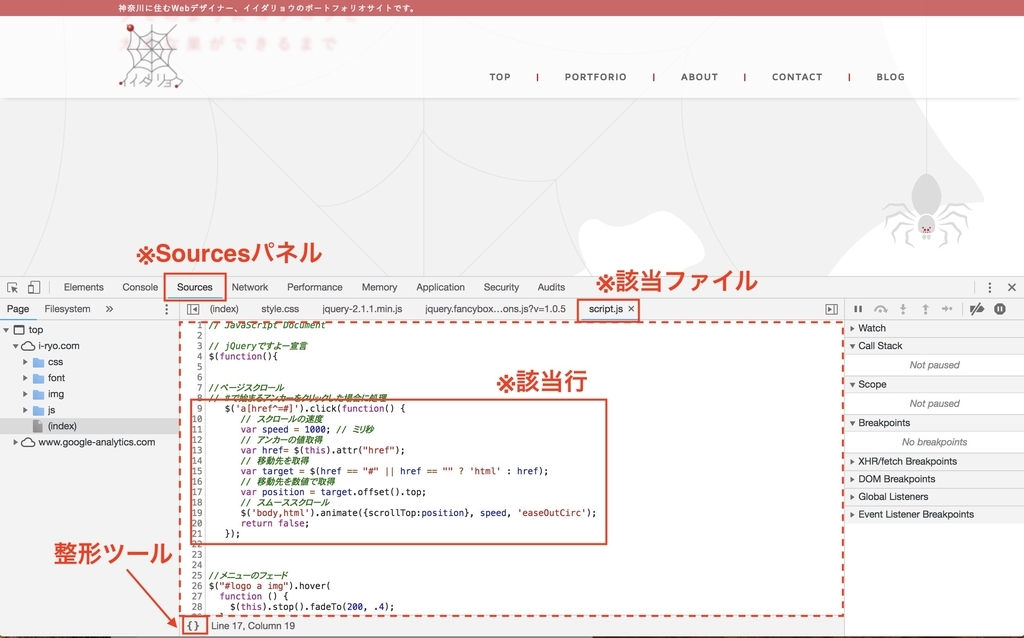The width and height of the screenshot is (1024, 638).
Task: Switch to the style.css file tab
Action: coord(280,309)
